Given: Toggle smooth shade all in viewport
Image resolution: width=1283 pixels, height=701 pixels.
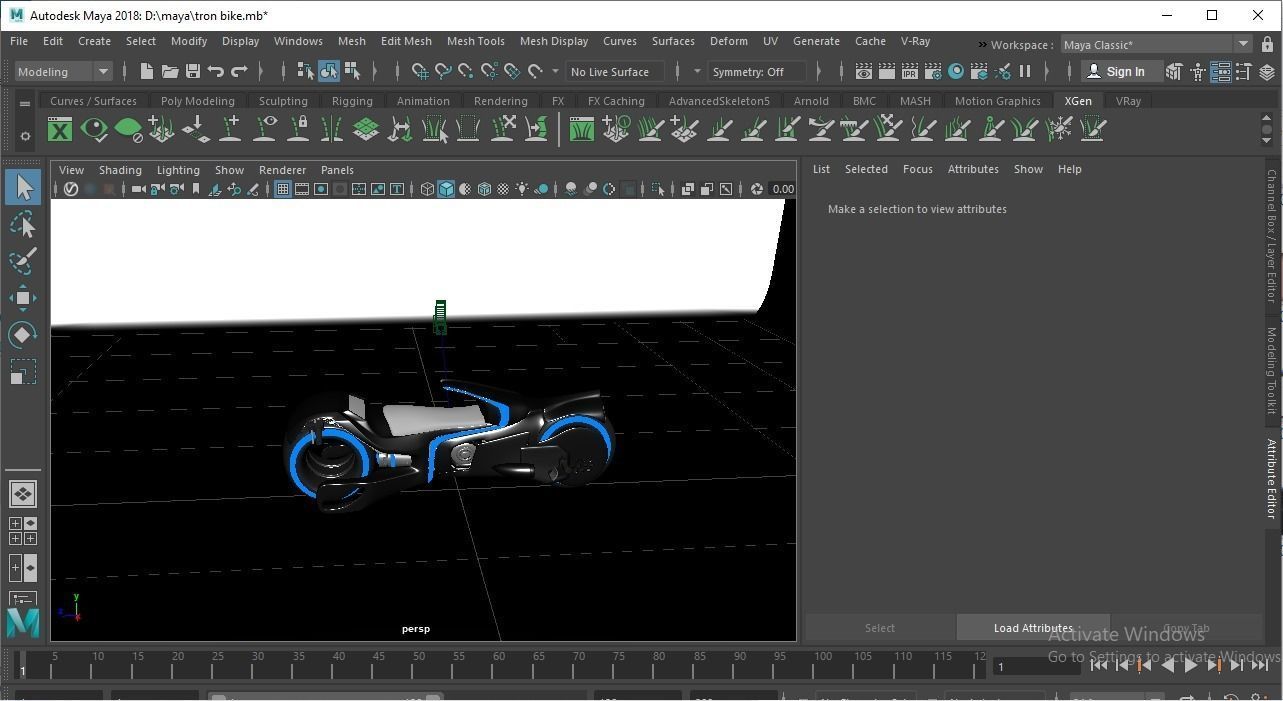Looking at the screenshot, I should pos(446,189).
